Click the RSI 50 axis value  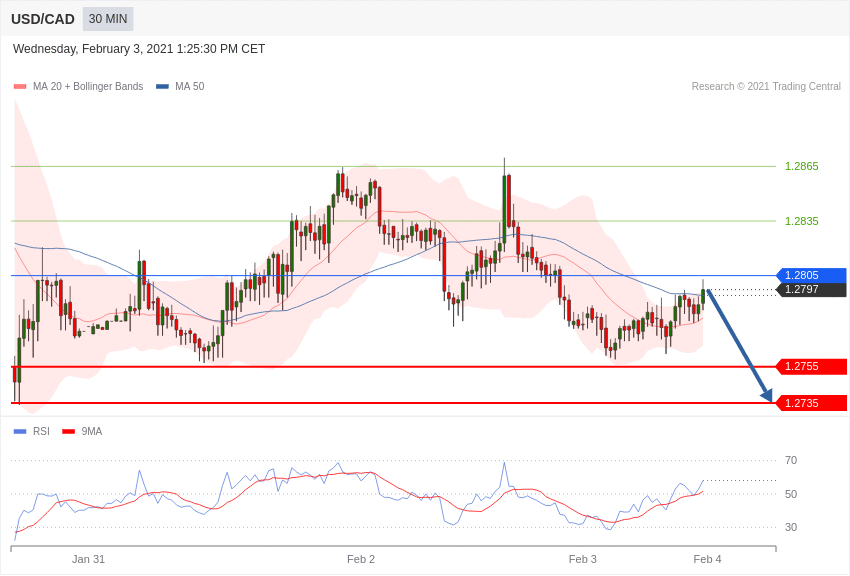coord(791,494)
